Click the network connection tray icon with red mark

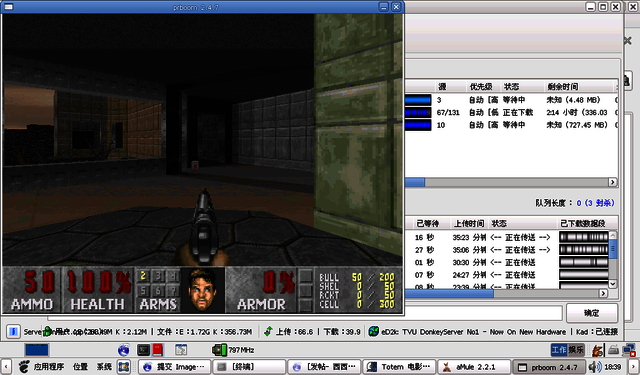point(629,350)
